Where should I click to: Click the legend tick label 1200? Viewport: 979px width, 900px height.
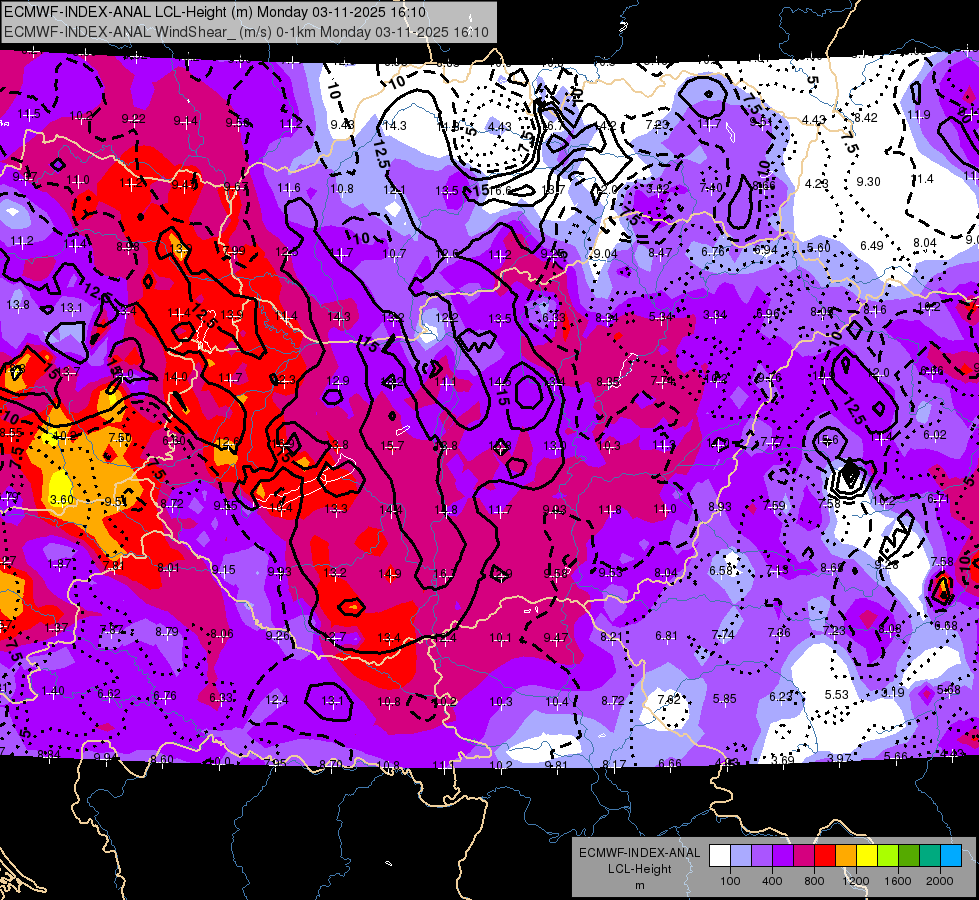[x=855, y=881]
